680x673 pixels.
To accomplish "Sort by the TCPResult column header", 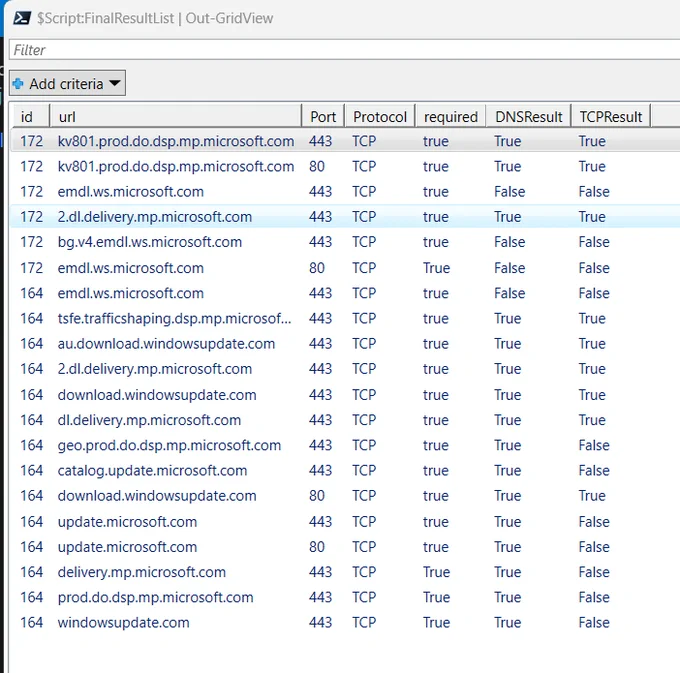I will [611, 116].
